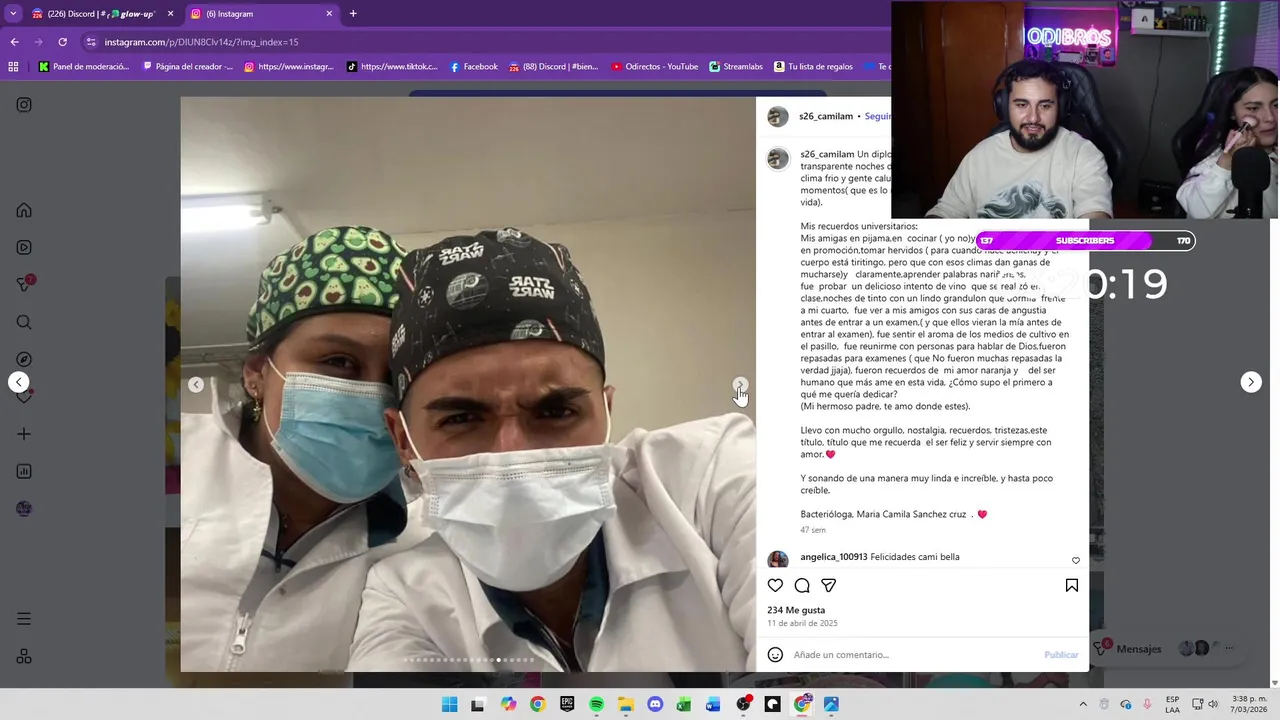The height and width of the screenshot is (720, 1280).
Task: Show hidden system tray icons
Action: point(1082,704)
